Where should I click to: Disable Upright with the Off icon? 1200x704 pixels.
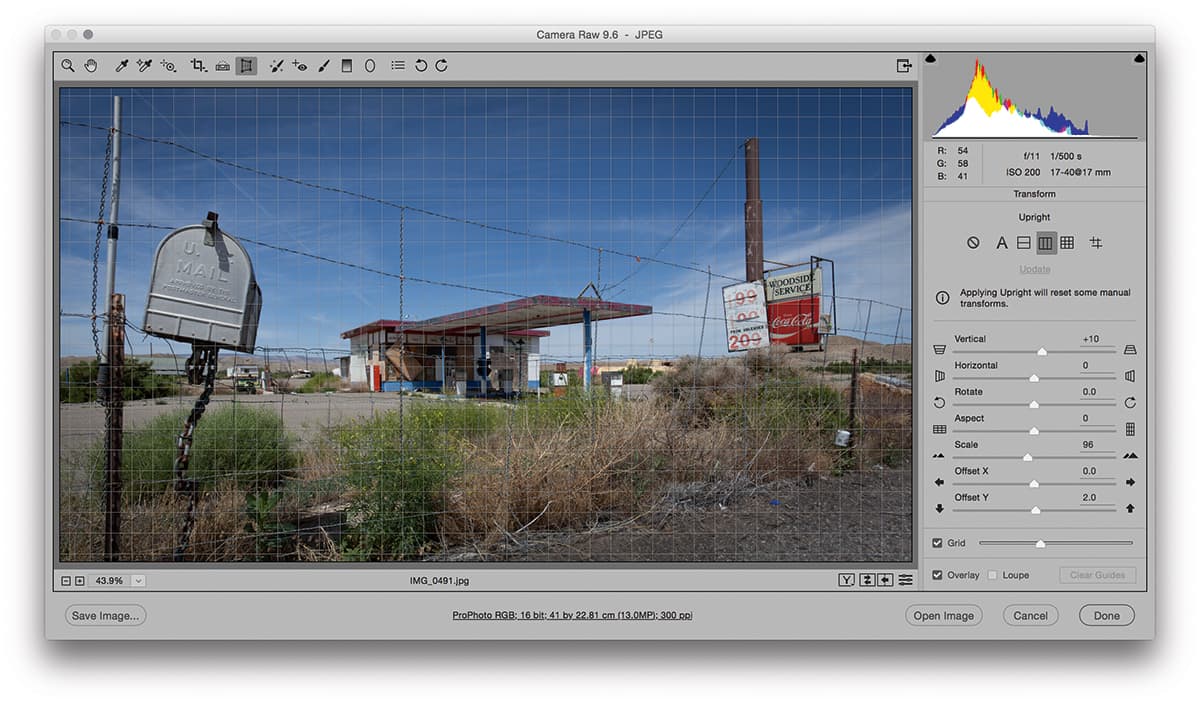[x=973, y=243]
